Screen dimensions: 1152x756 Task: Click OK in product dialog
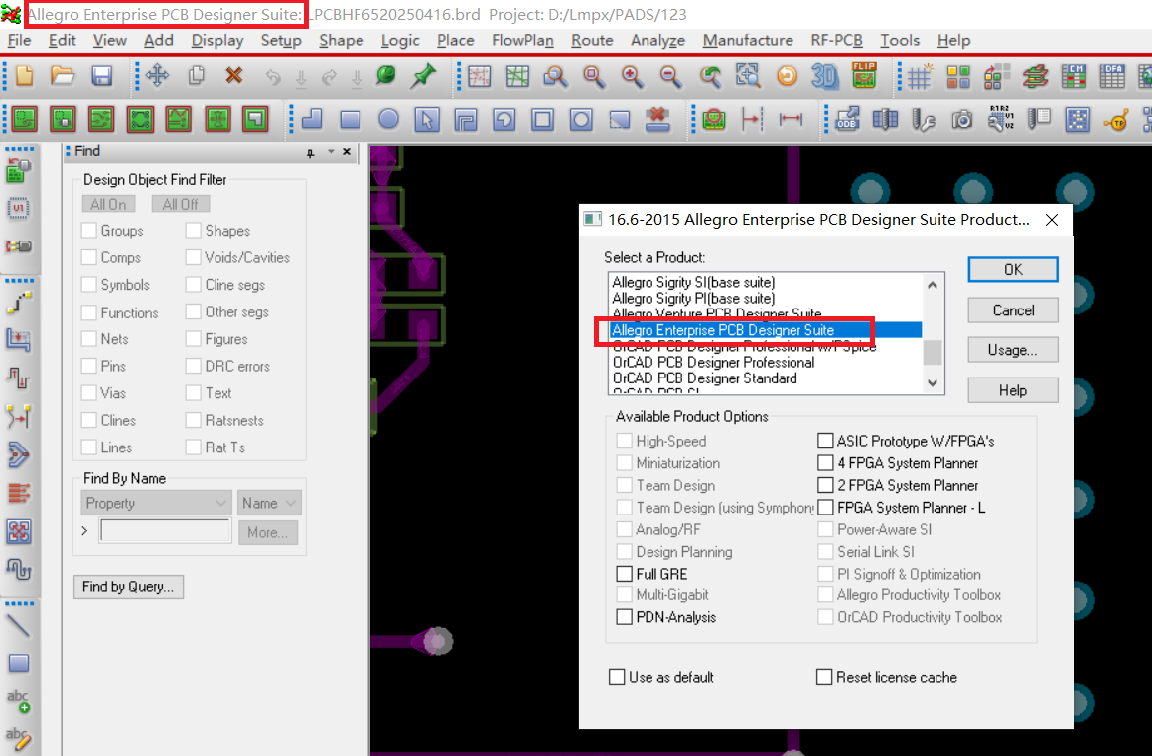coord(1013,270)
